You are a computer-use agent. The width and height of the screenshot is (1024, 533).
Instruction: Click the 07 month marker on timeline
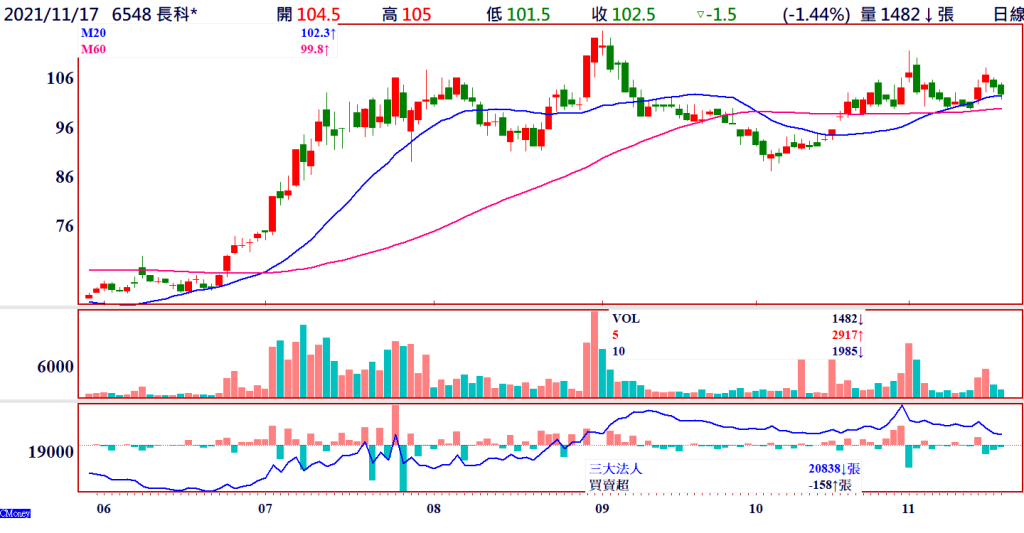click(x=265, y=508)
